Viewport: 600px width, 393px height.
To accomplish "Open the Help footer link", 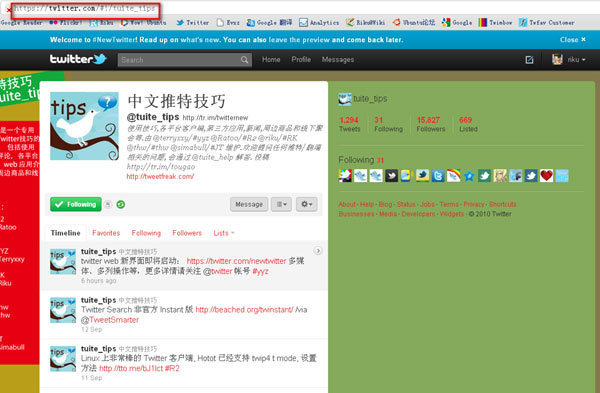I will [367, 204].
